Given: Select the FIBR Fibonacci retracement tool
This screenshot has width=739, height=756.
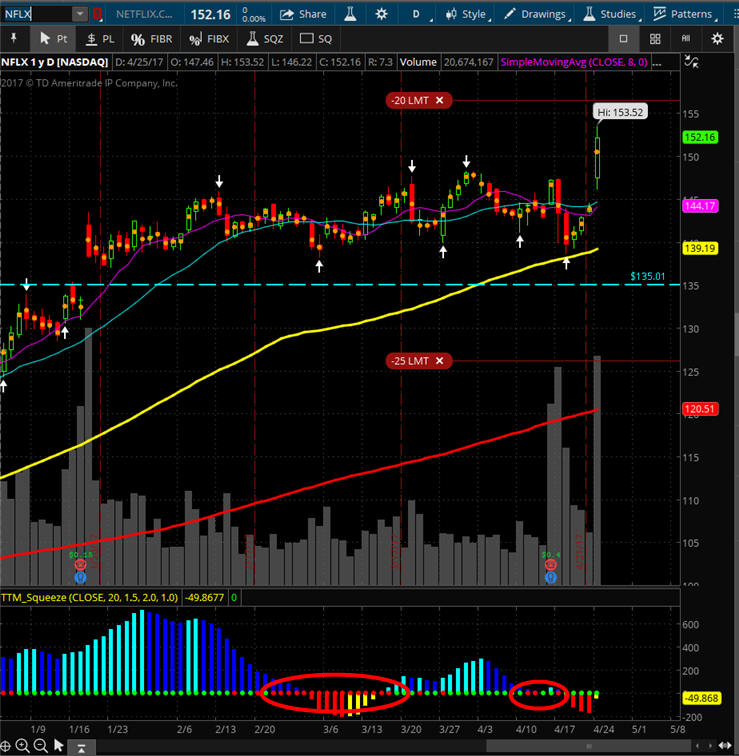Looking at the screenshot, I should 152,38.
